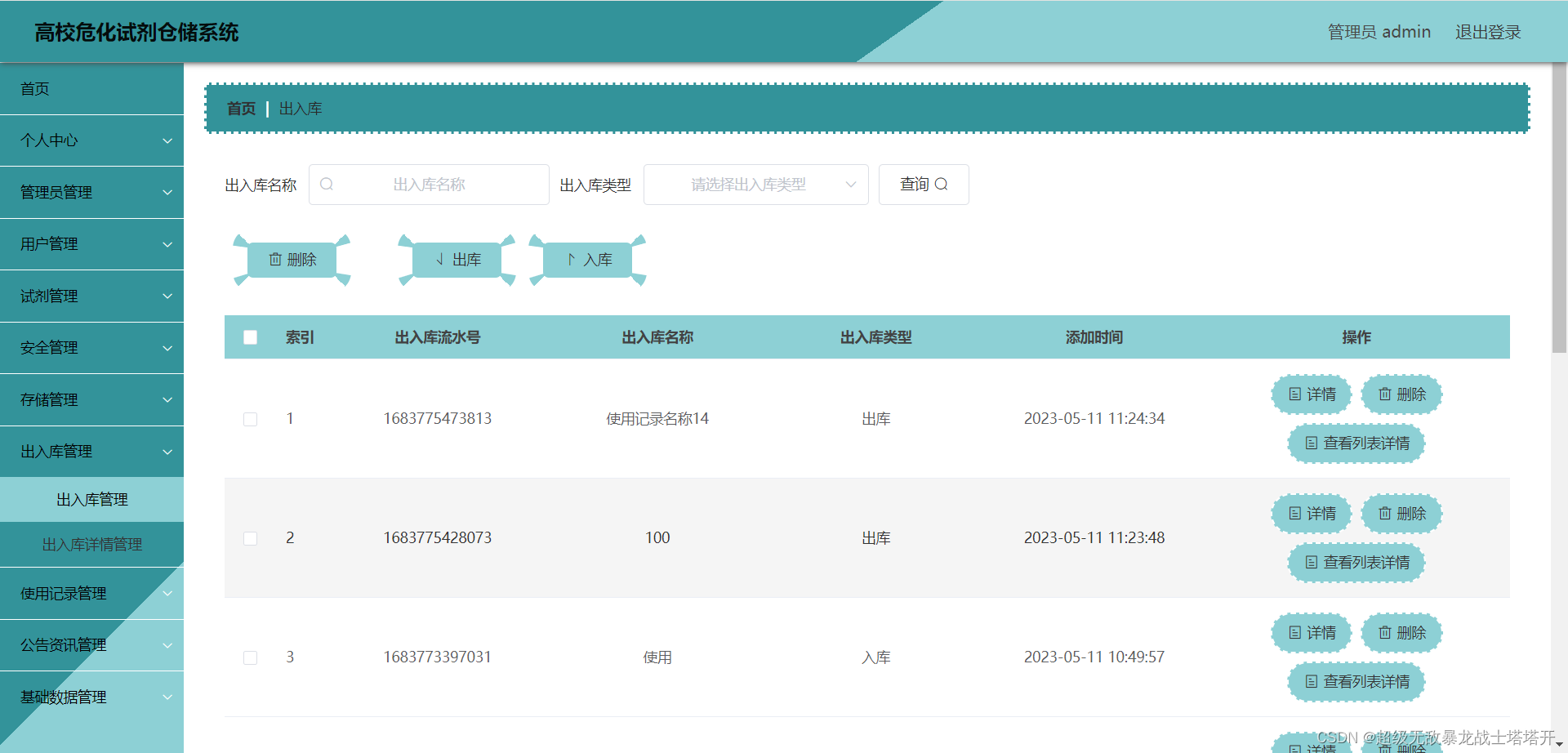
Task: Select 出入库管理 submenu item
Action: [91, 500]
